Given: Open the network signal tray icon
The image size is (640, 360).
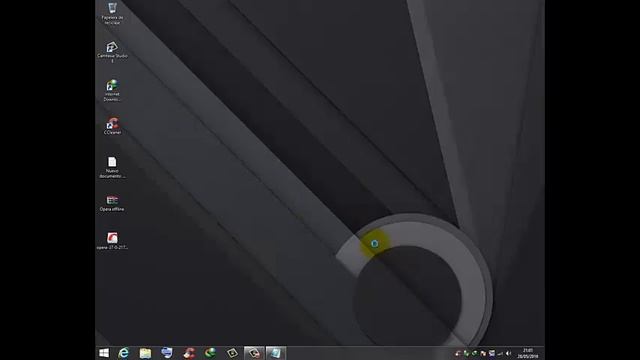Looking at the screenshot, I should (500, 353).
